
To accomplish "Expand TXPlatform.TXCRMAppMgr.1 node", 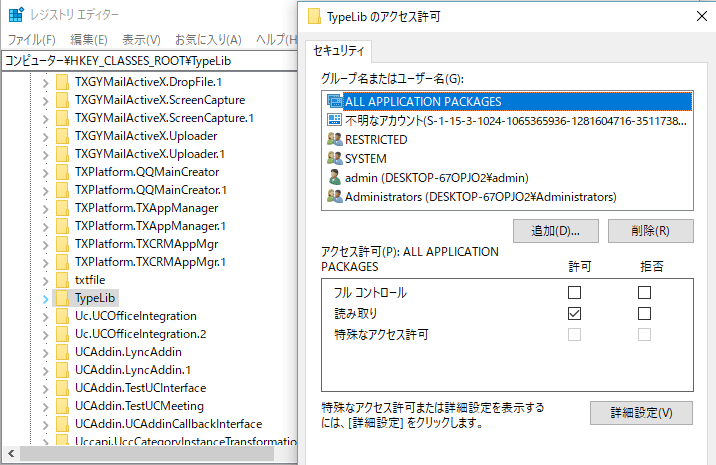I will tap(45, 263).
